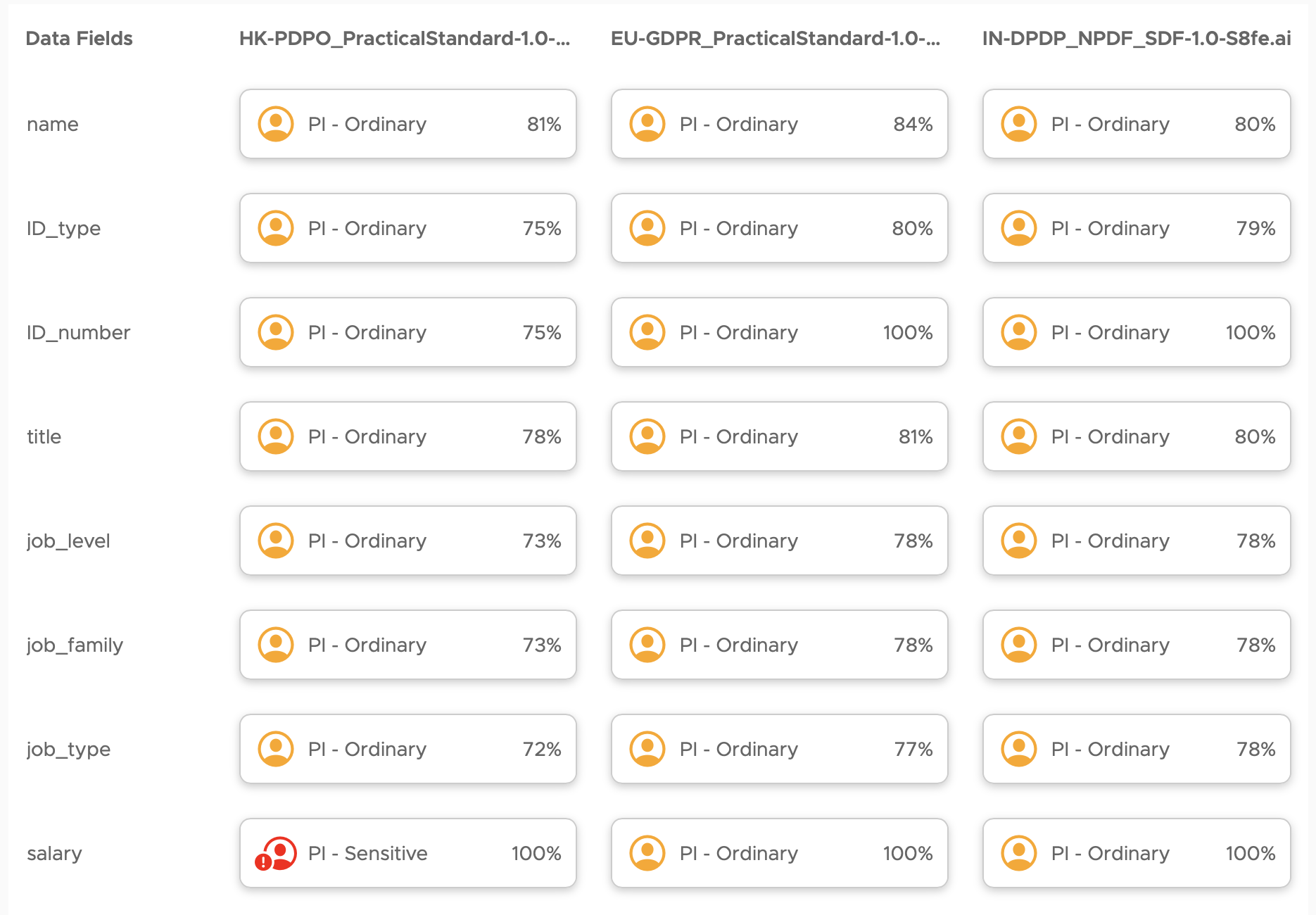This screenshot has height=915, width=1316.
Task: Click the 81% confidence in EU-GDPR title card
Action: pyautogui.click(x=915, y=436)
